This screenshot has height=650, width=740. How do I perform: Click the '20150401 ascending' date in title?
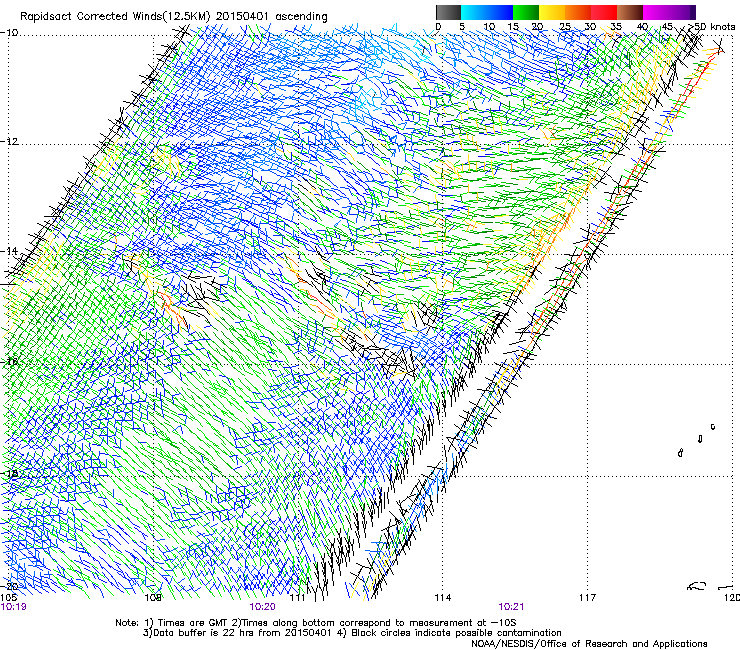pos(272,17)
